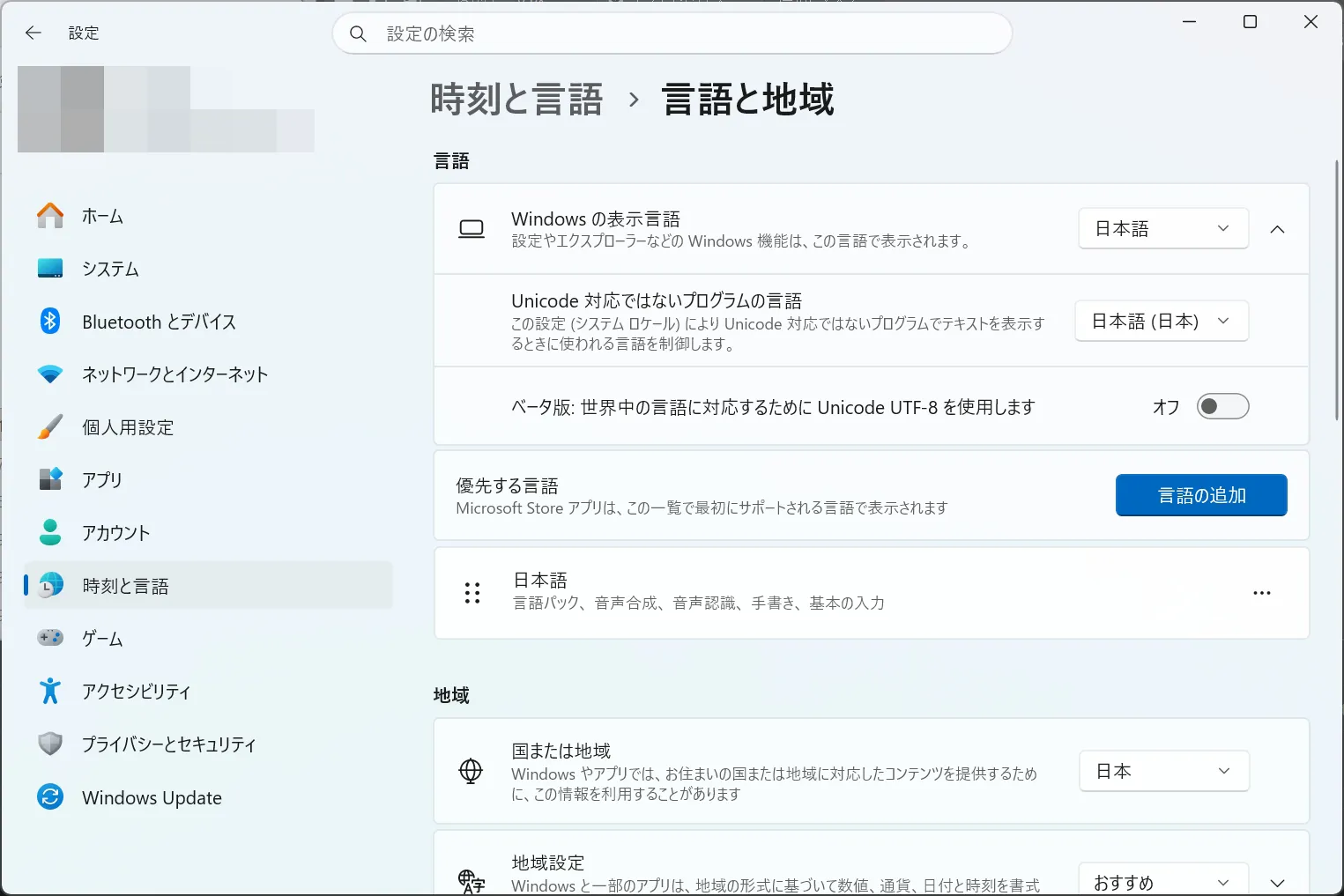Image resolution: width=1344 pixels, height=896 pixels.
Task: Select 個人用設定 in the sidebar
Action: [x=208, y=427]
